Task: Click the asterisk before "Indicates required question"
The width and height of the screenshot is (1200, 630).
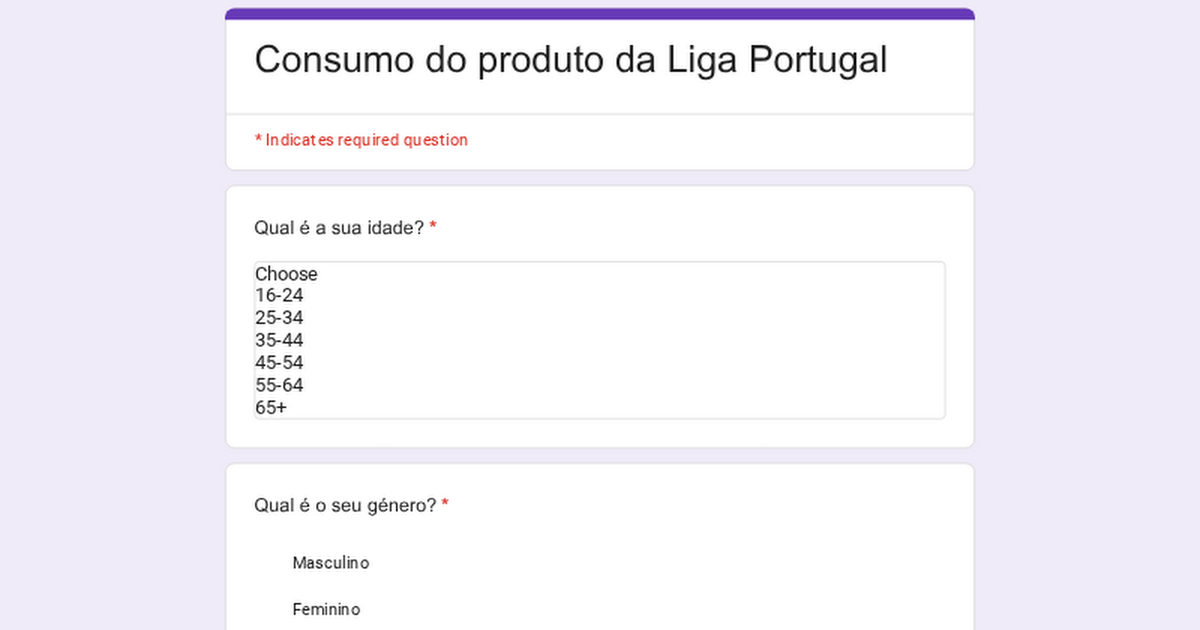Action: (x=258, y=139)
